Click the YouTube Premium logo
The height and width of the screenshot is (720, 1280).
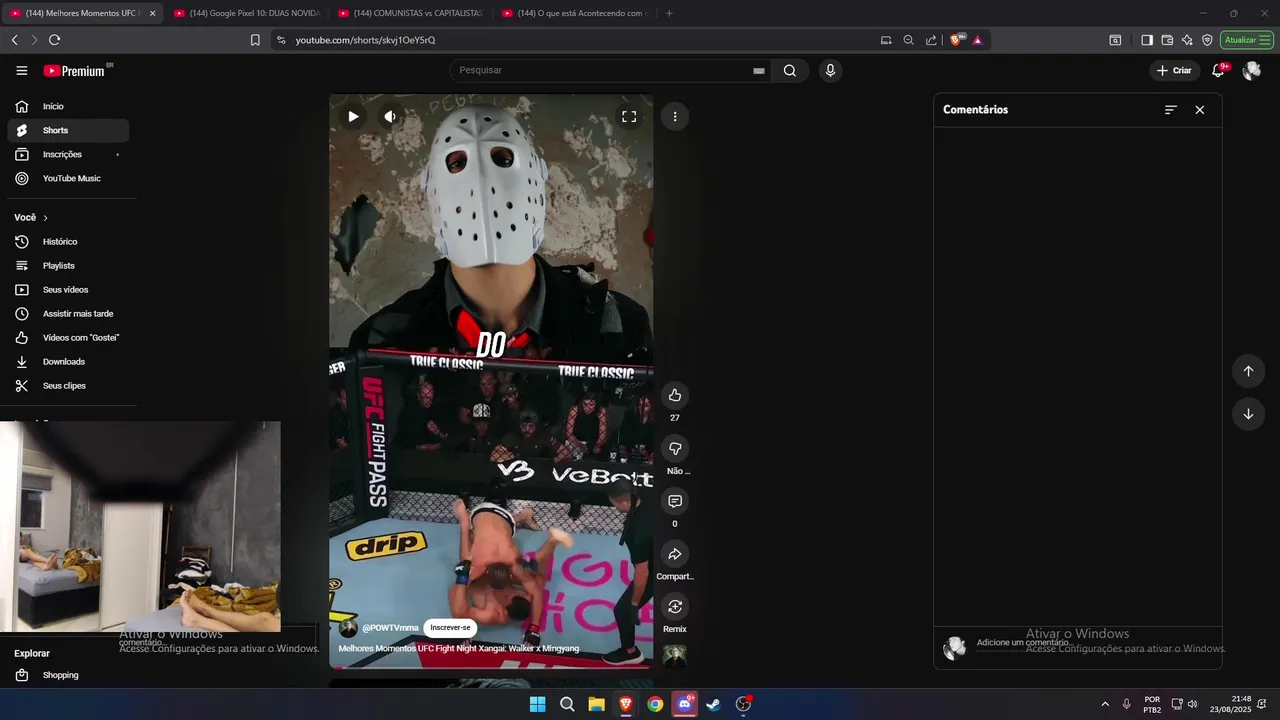[76, 70]
